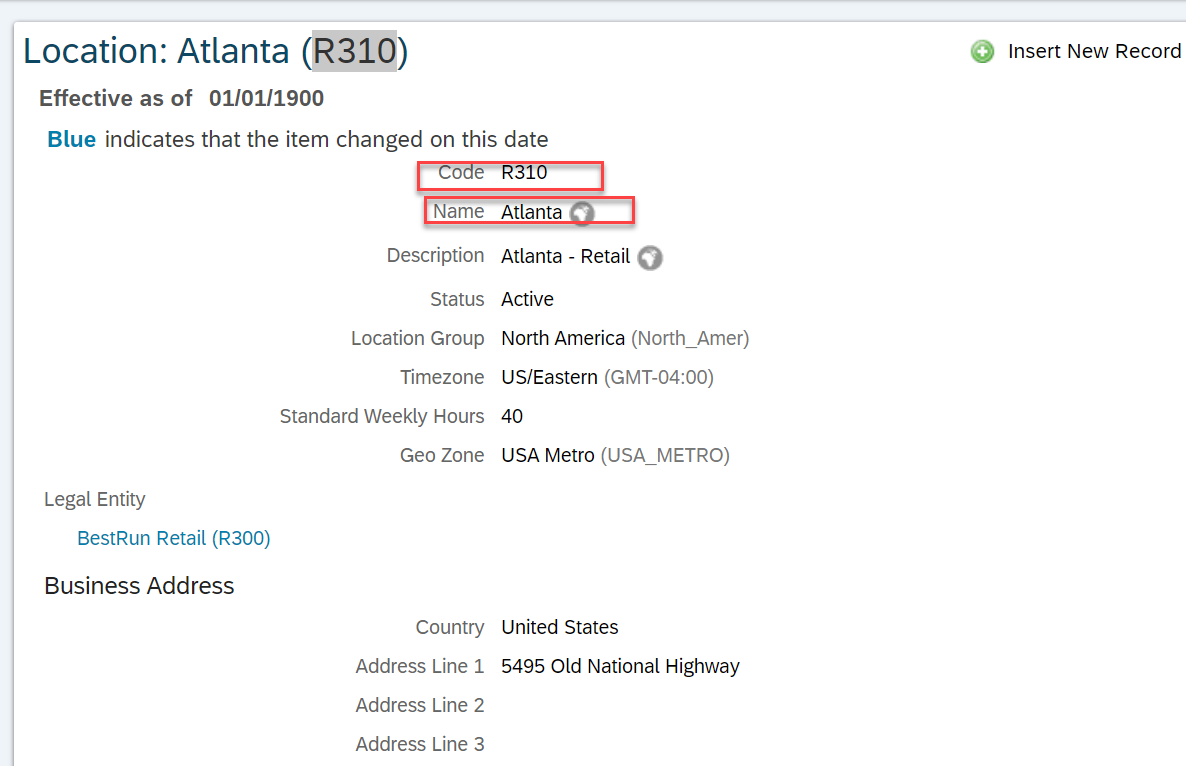Screen dimensions: 1186x766
Task: Click the US/Eastern timezone value
Action: [549, 377]
